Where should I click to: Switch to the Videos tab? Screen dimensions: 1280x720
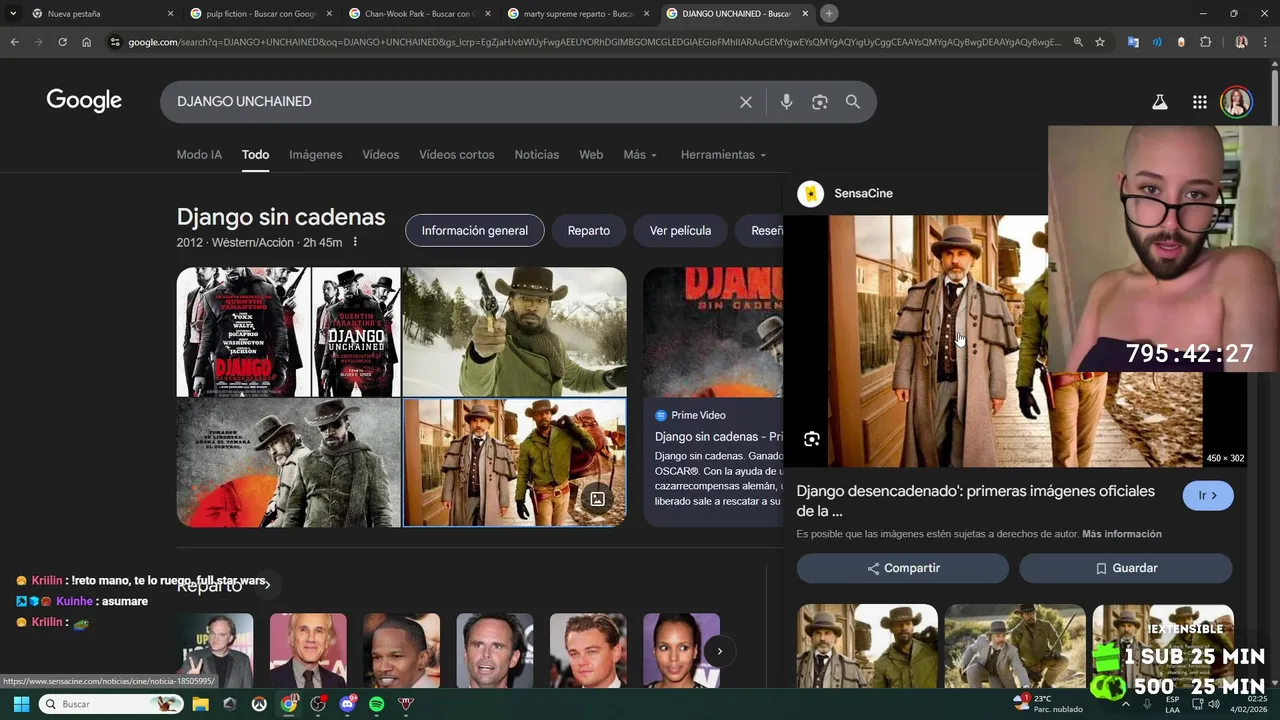[380, 155]
